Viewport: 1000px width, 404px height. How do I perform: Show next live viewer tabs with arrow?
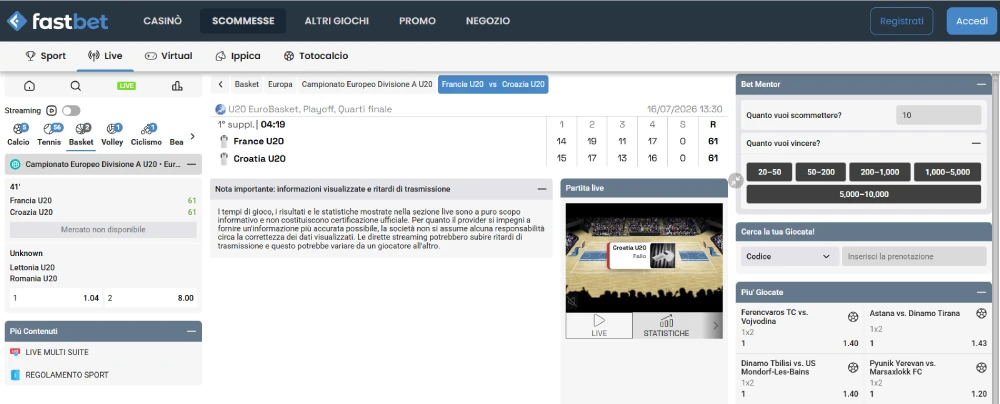point(715,325)
